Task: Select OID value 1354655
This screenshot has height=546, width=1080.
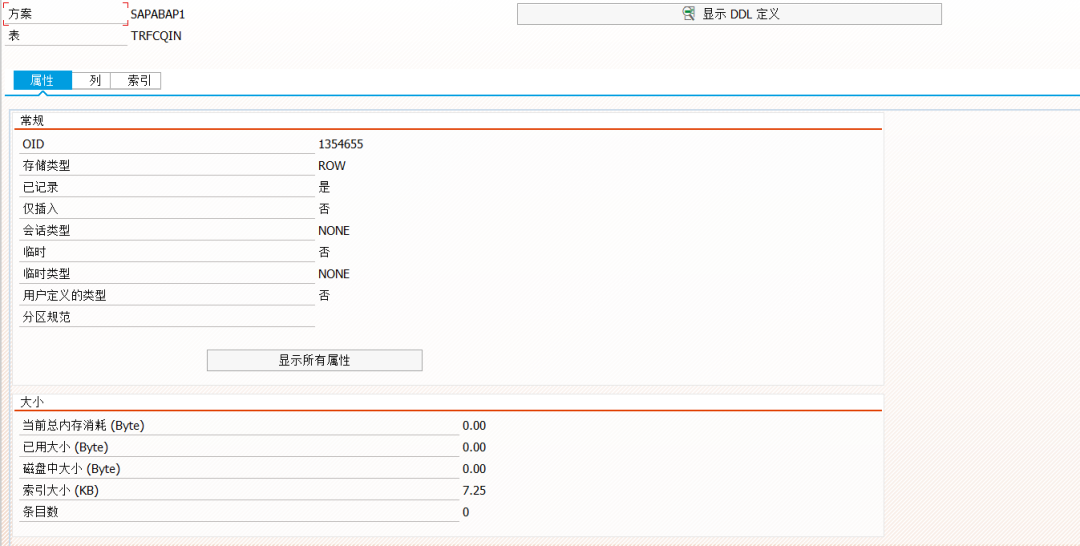Action: tap(340, 144)
